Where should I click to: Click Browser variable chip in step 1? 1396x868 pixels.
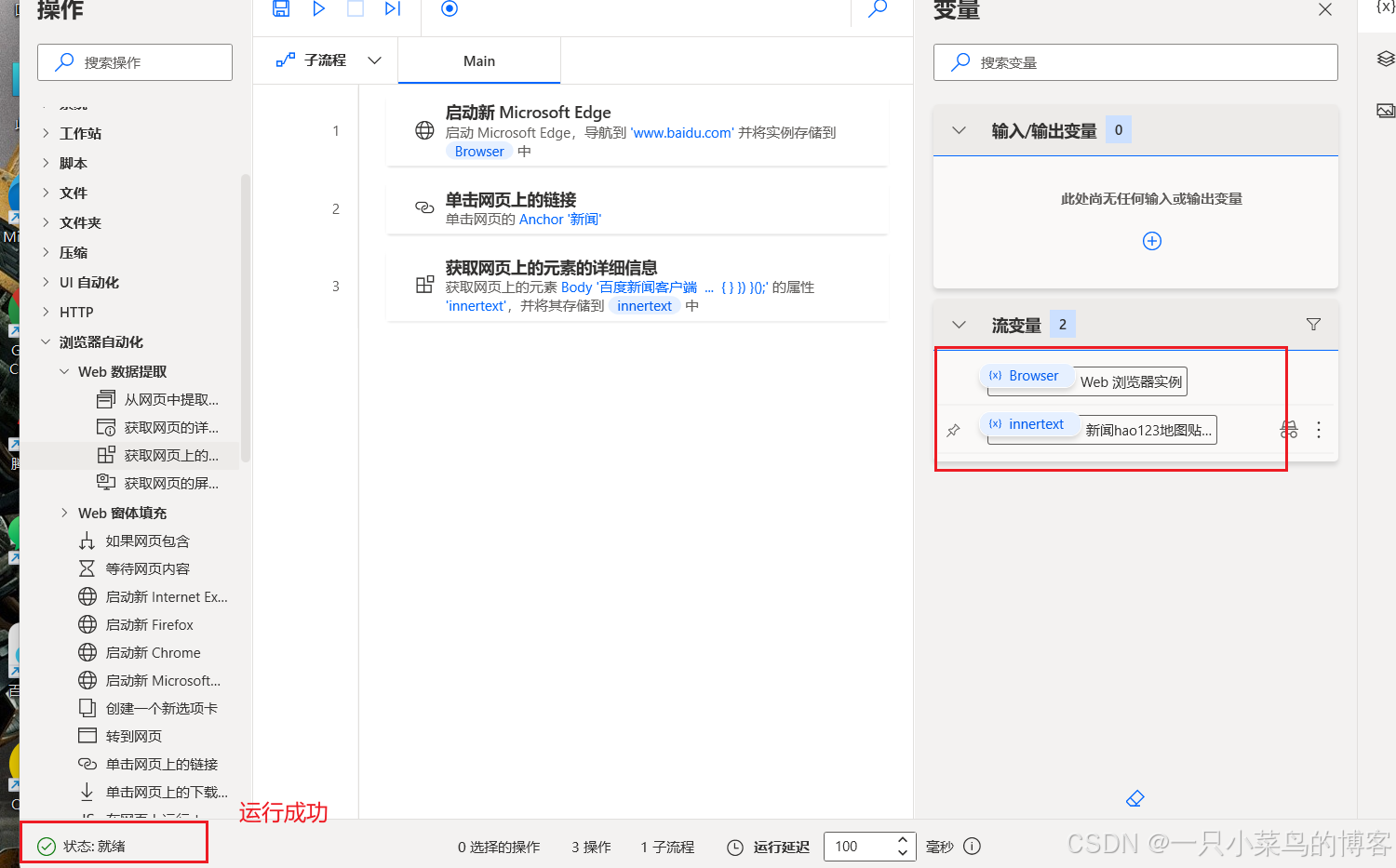[479, 152]
